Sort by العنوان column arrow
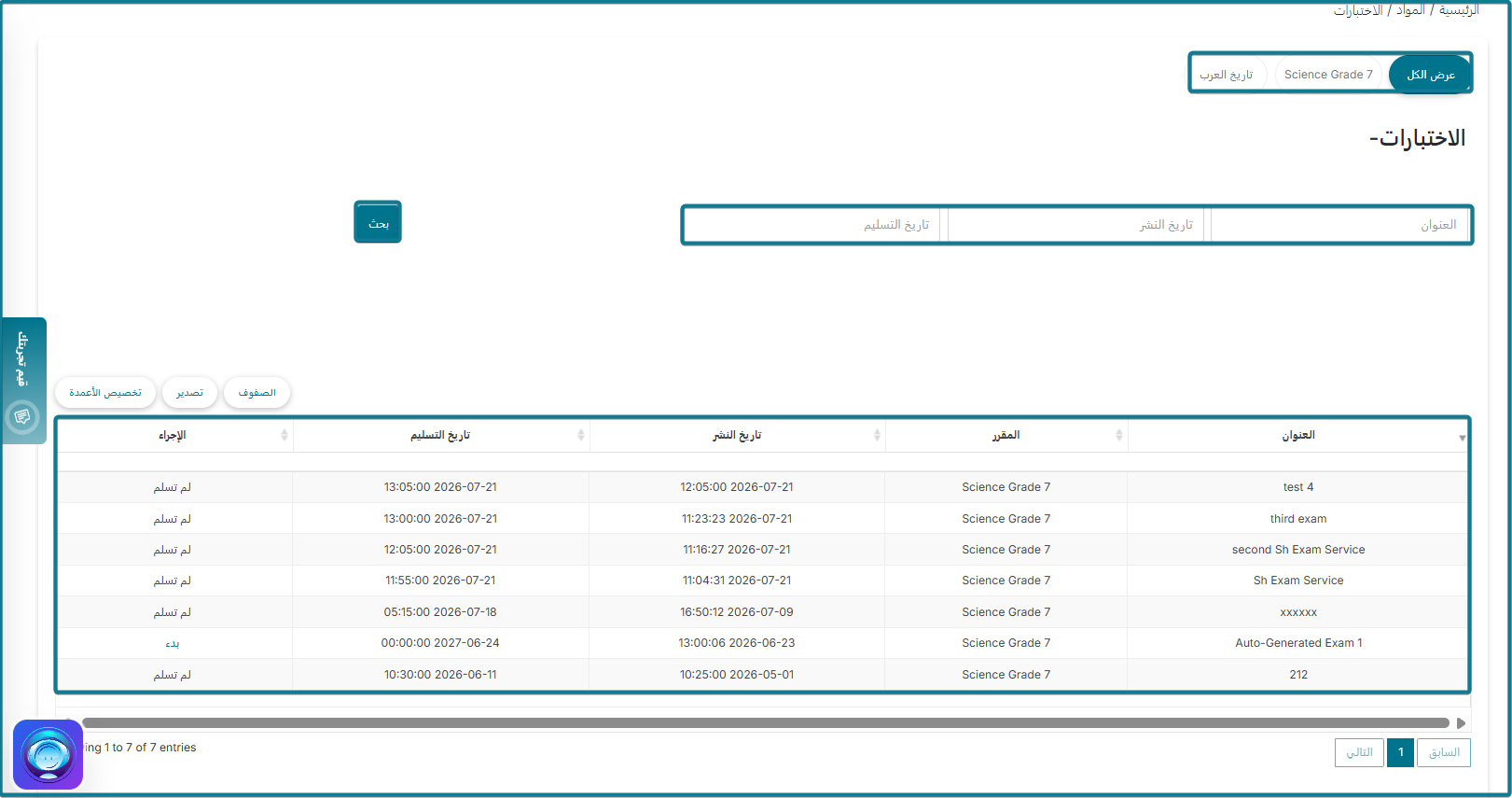 pyautogui.click(x=1462, y=438)
